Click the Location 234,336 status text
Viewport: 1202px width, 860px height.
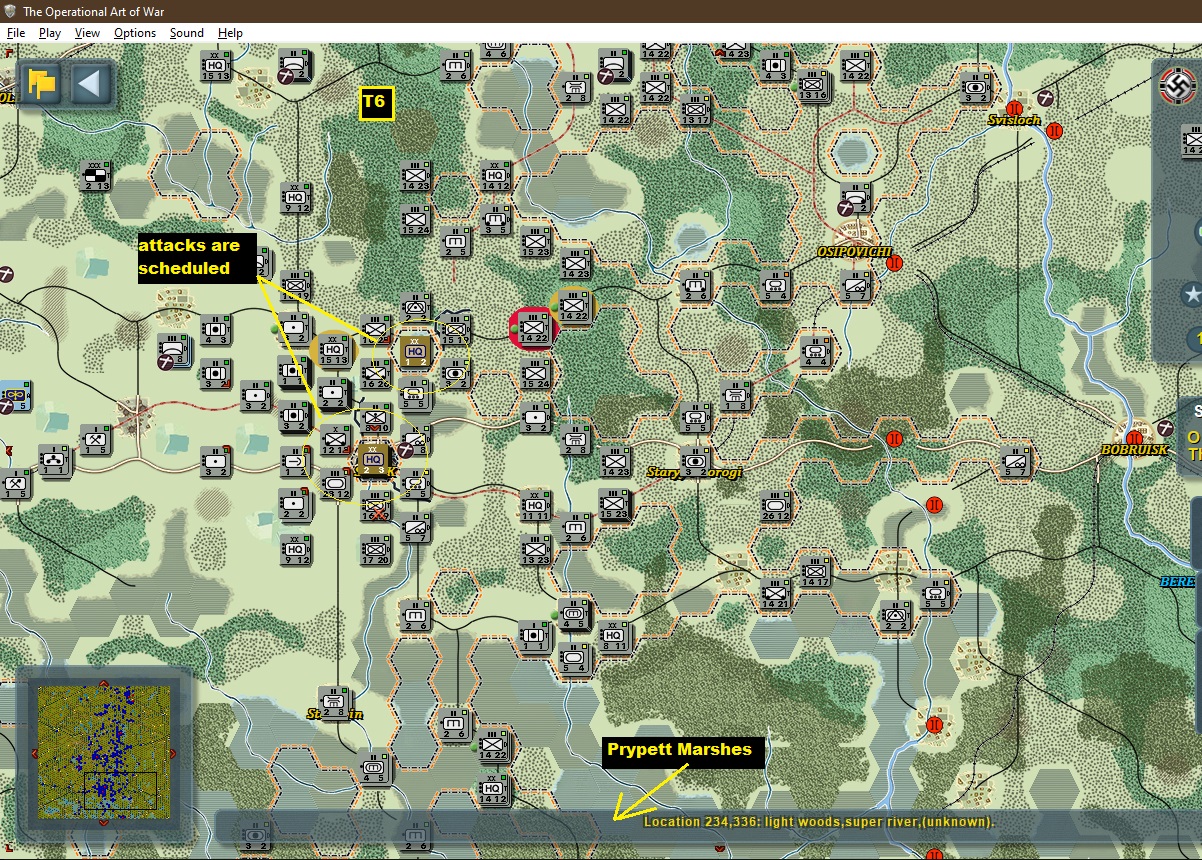coord(818,821)
